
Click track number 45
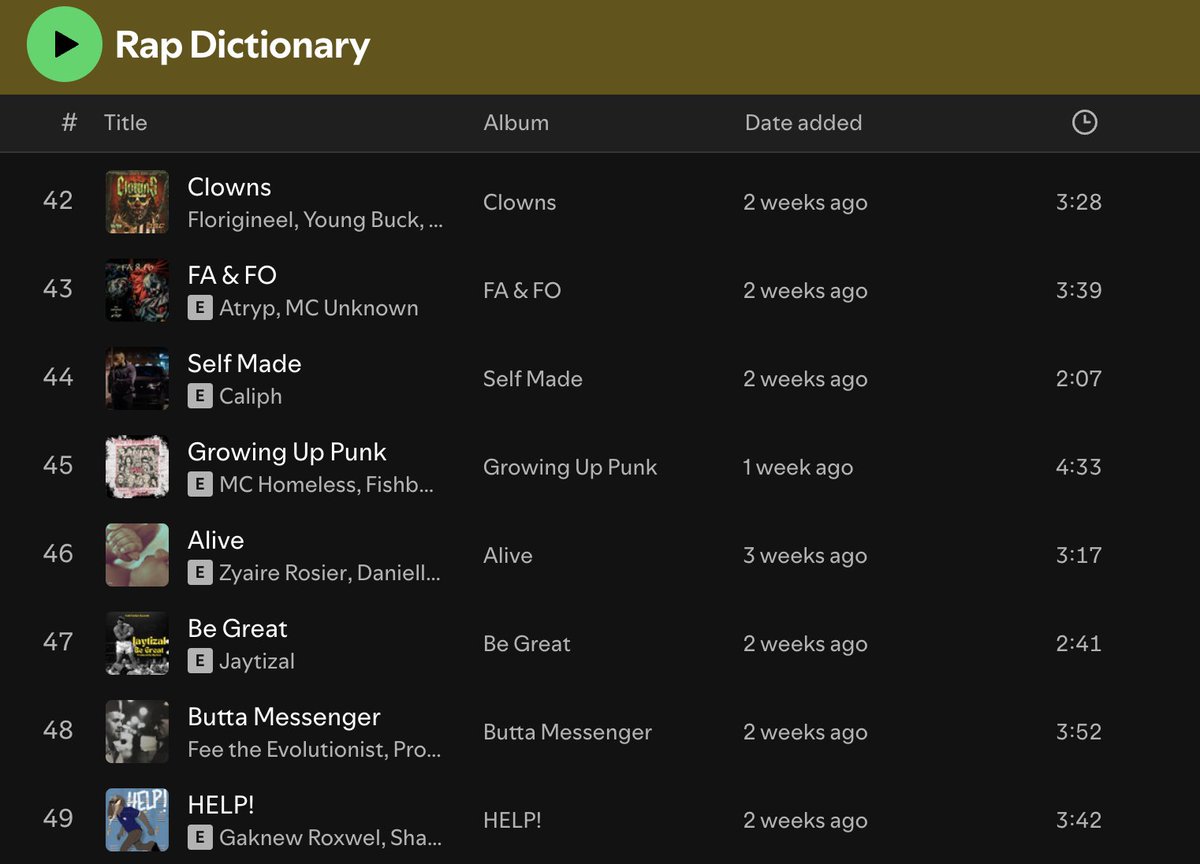(58, 466)
